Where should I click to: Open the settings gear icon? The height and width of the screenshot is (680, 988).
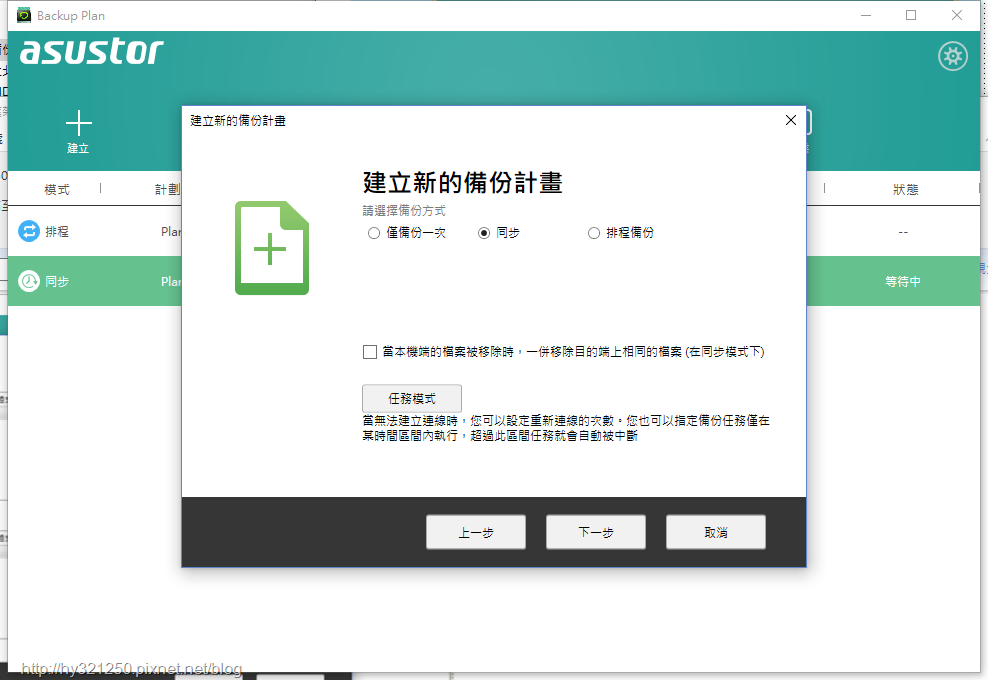coord(953,57)
